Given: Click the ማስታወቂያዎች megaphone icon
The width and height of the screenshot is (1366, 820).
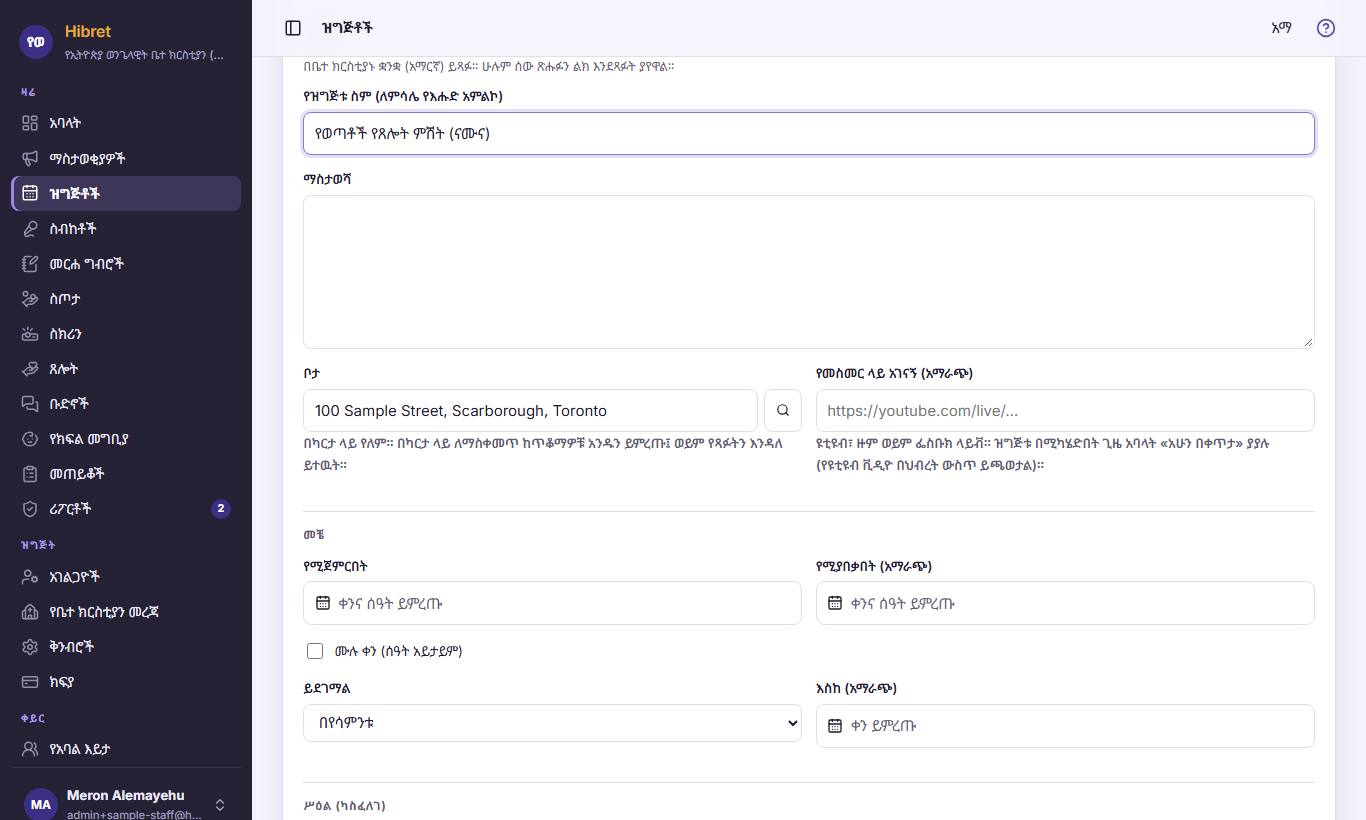Looking at the screenshot, I should pos(30,158).
